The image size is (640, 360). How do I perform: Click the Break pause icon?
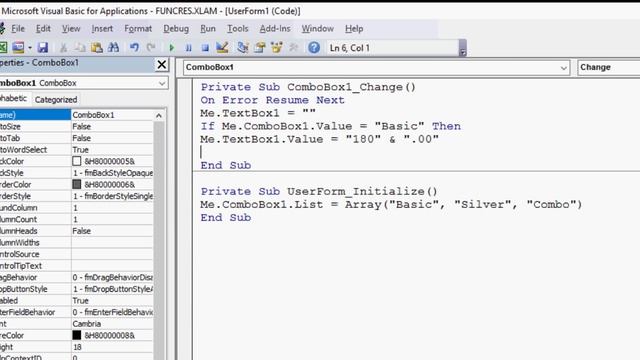(189, 48)
